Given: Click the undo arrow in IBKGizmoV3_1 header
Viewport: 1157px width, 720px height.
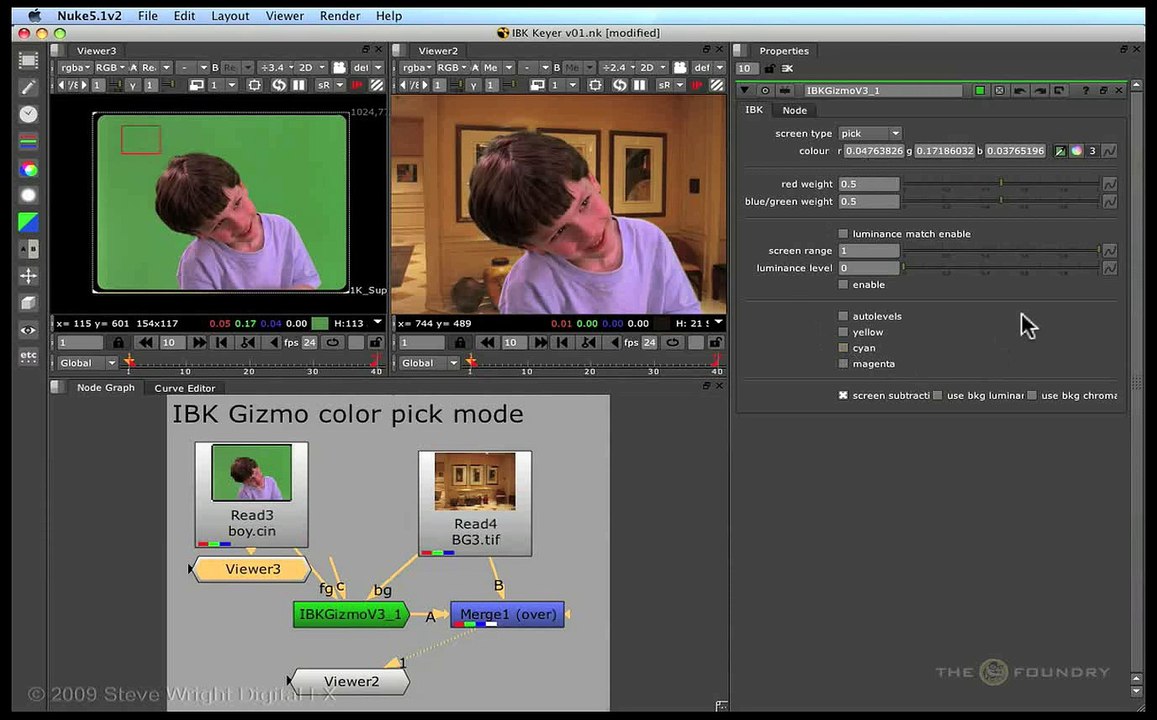Looking at the screenshot, I should pos(1020,90).
